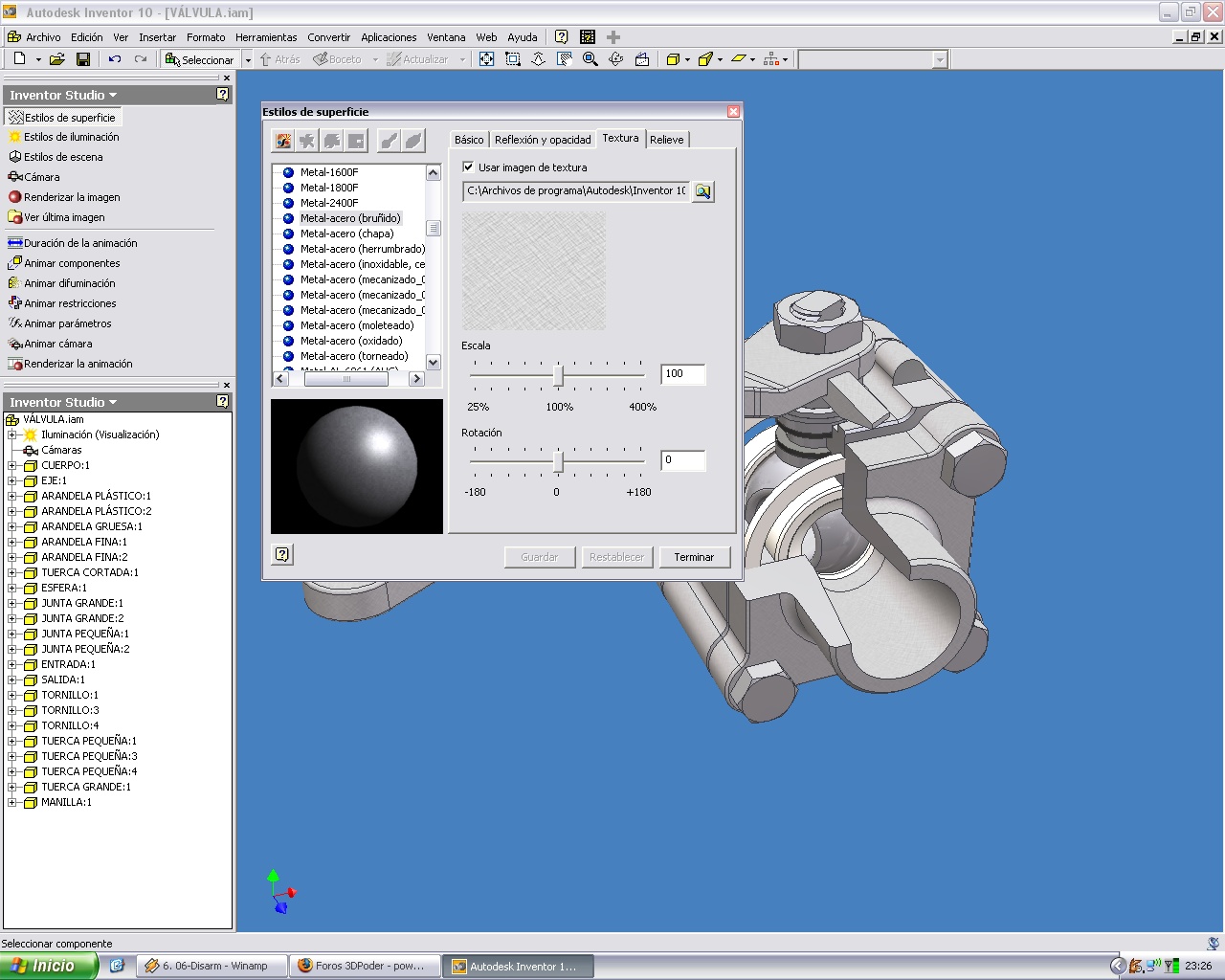The height and width of the screenshot is (980, 1225).
Task: Open the dropdown arrow beside New icon
Action: [x=38, y=59]
